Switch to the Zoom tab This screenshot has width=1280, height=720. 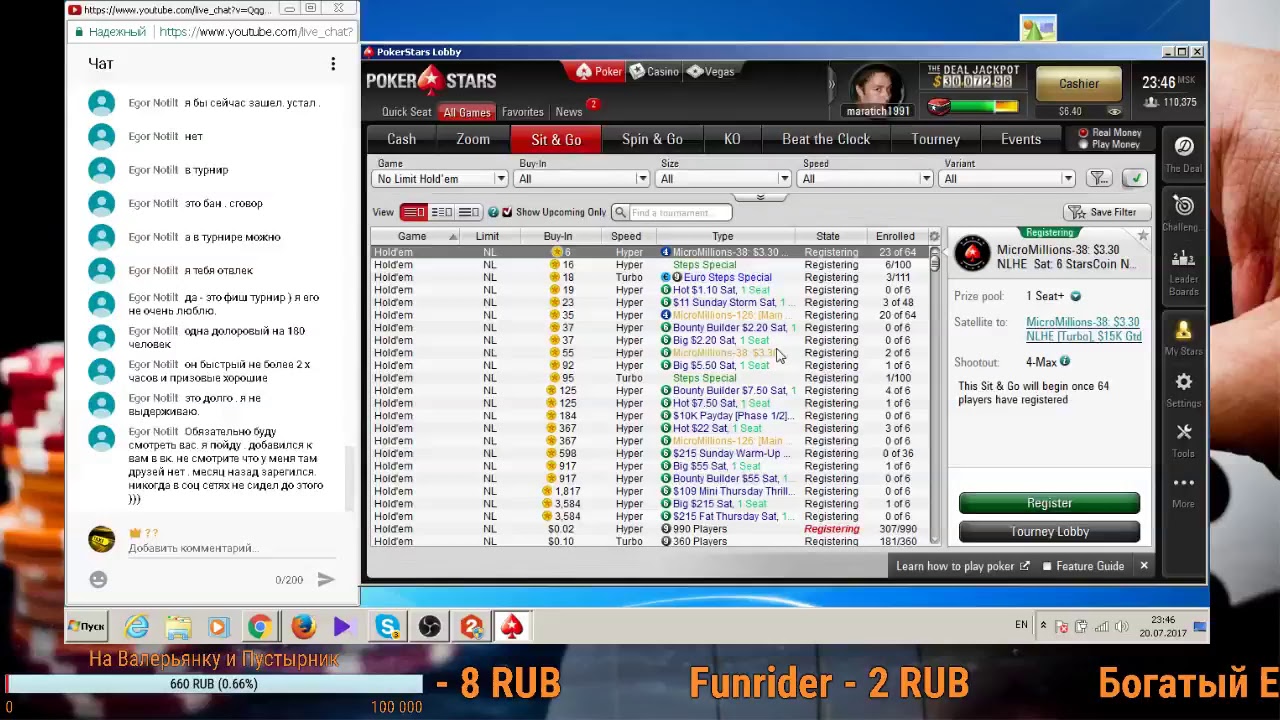[473, 139]
